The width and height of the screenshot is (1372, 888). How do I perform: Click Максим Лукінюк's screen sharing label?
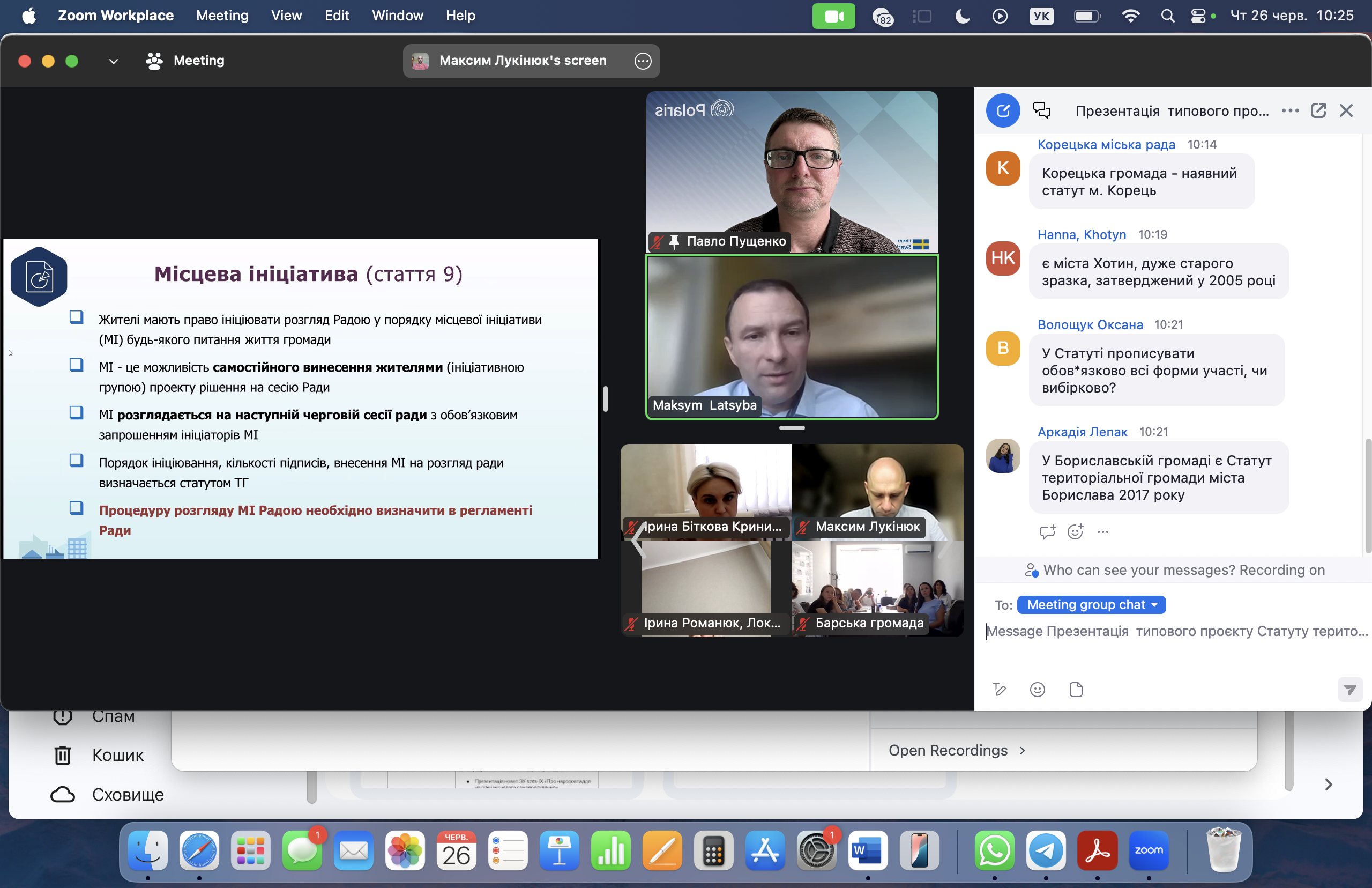coord(523,61)
